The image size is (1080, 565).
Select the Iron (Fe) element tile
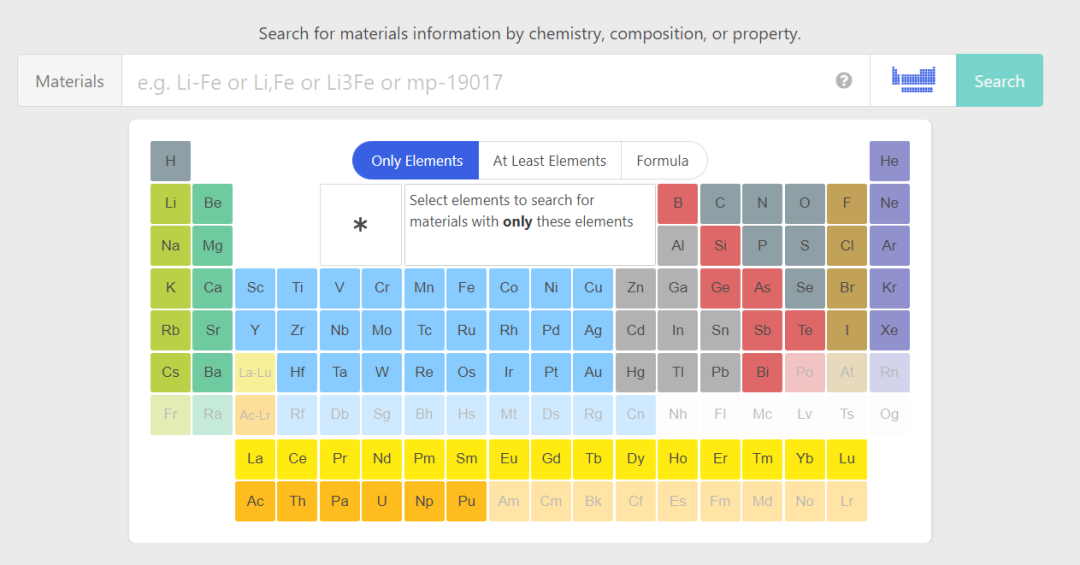466,288
